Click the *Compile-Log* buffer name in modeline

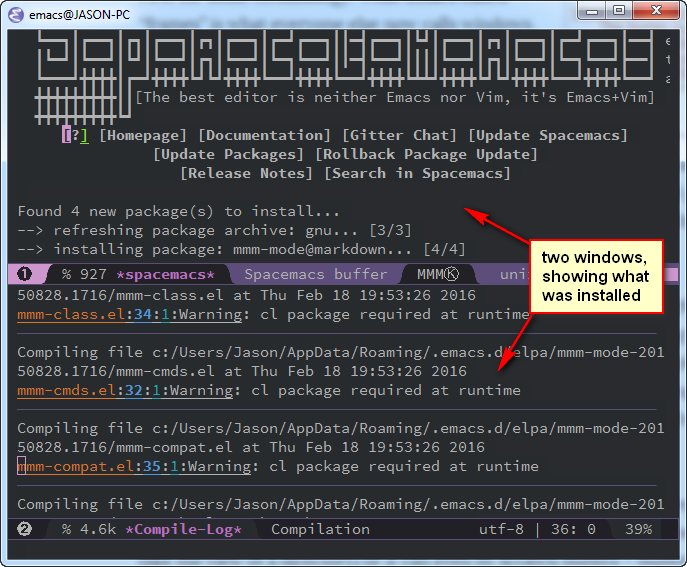(x=183, y=529)
